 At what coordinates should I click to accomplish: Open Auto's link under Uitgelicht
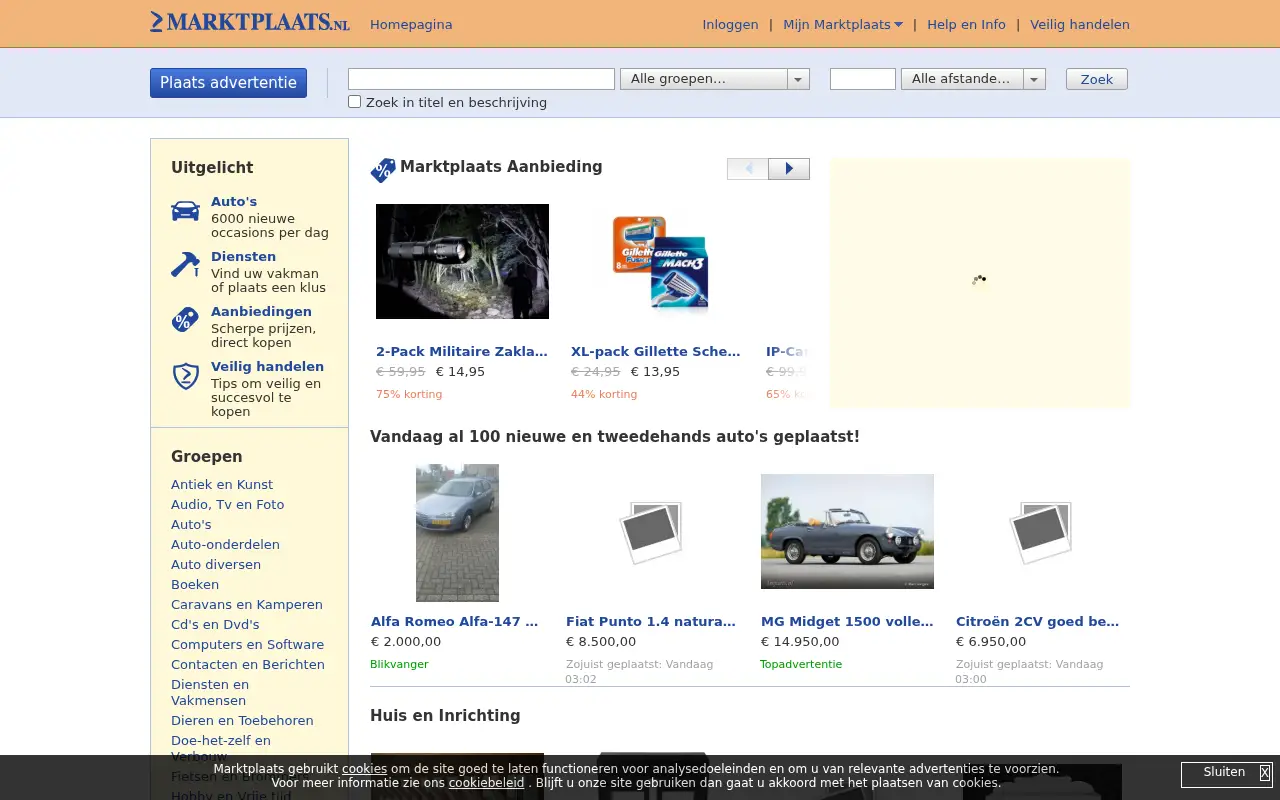[234, 202]
